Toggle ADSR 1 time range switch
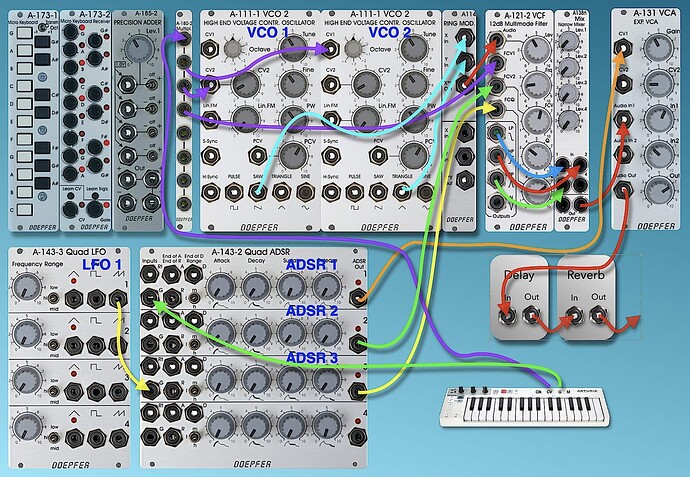Screen dimensions: 690x477 pos(194,298)
